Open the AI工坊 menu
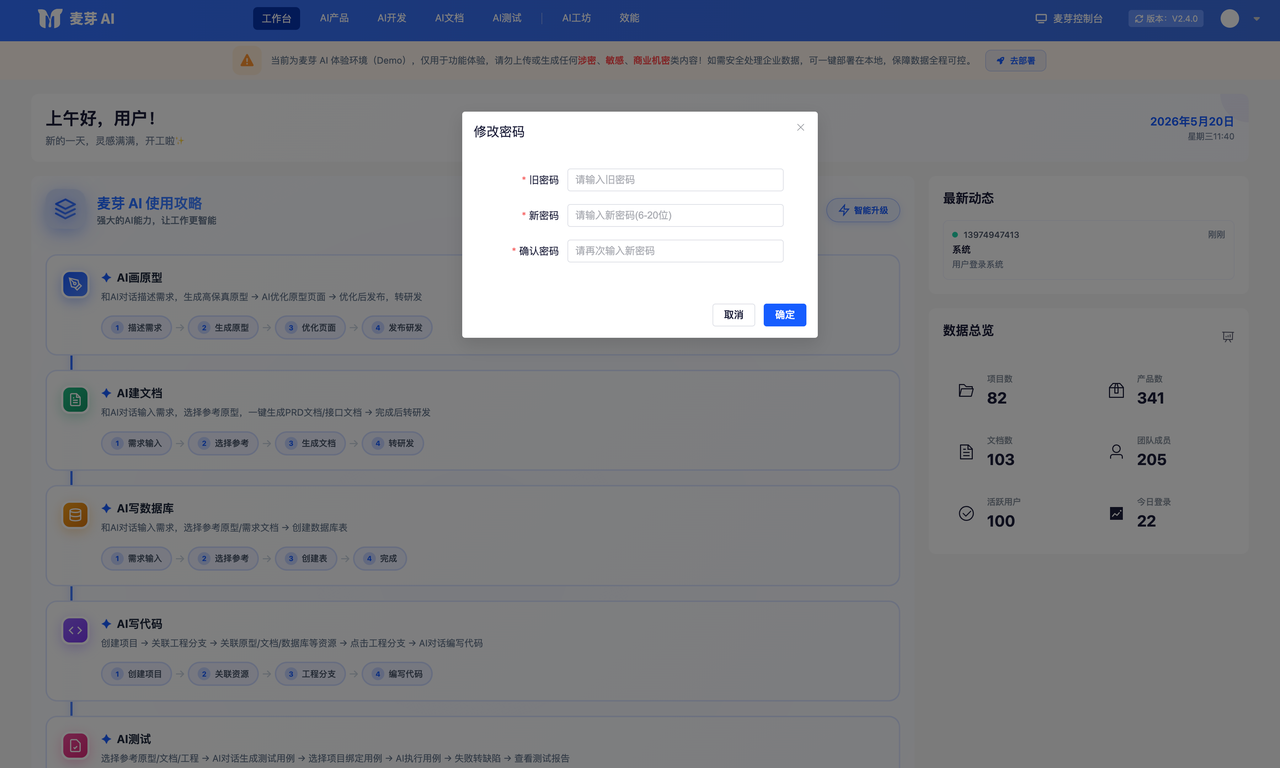Image resolution: width=1280 pixels, height=768 pixels. 576,18
